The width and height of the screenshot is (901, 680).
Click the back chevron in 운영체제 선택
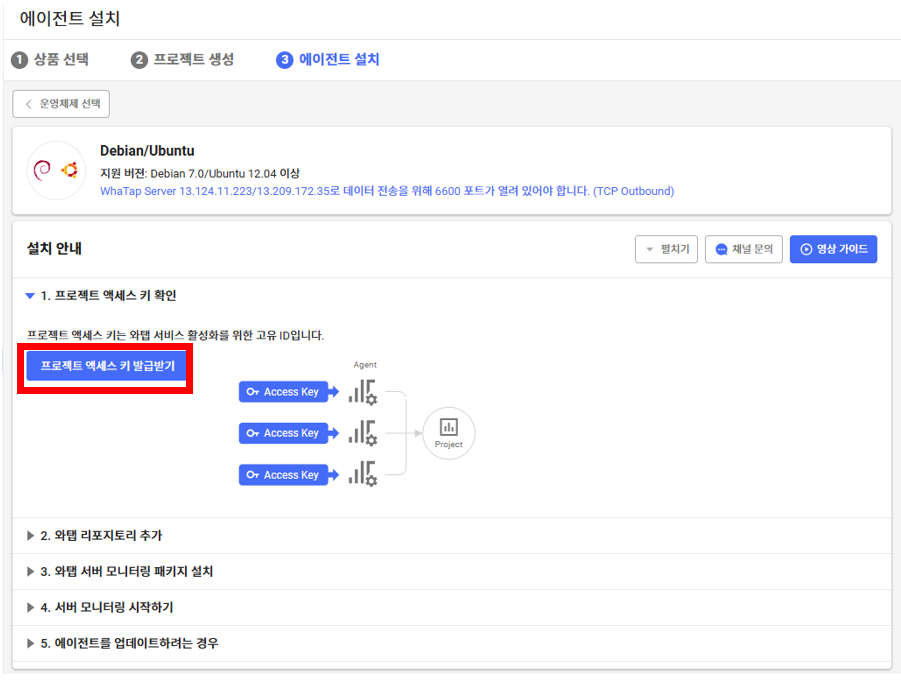(28, 104)
